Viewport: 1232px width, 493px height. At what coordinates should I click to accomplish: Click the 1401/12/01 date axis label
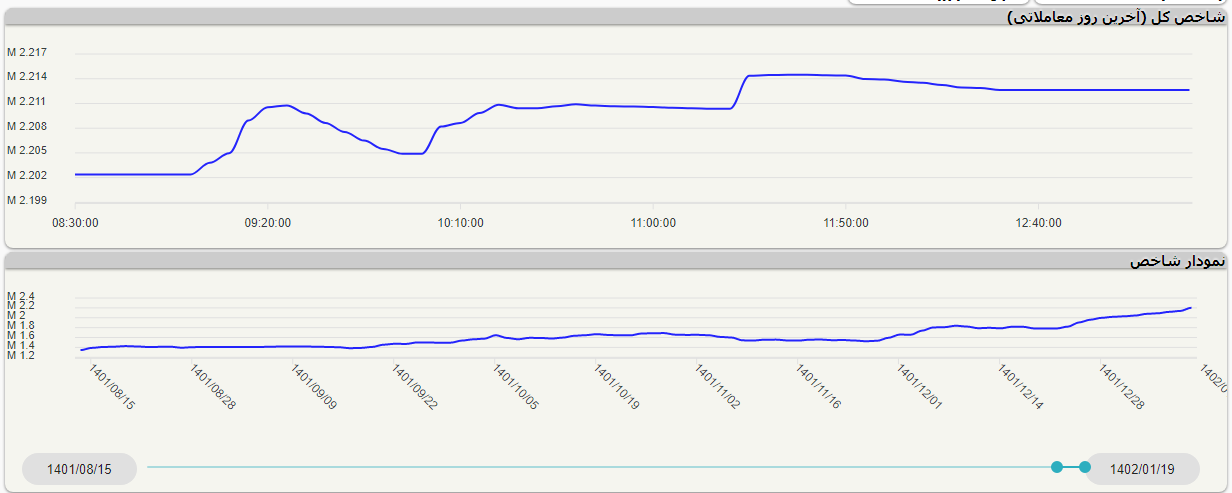pyautogui.click(x=919, y=387)
